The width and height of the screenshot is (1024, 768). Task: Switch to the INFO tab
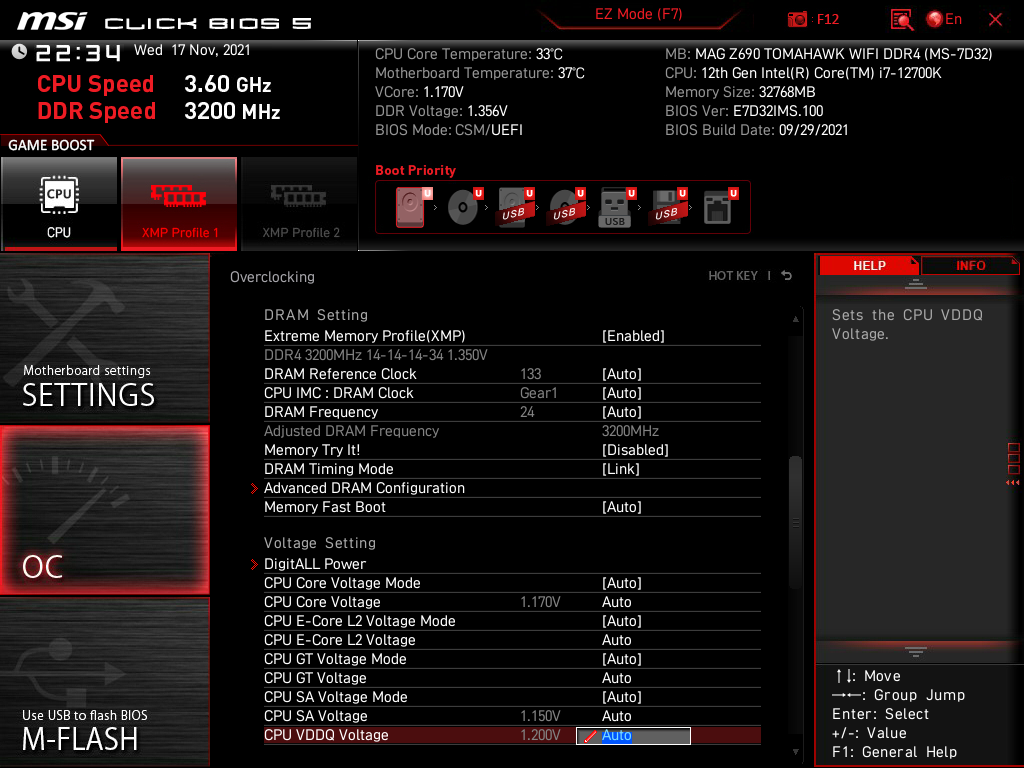click(x=970, y=265)
